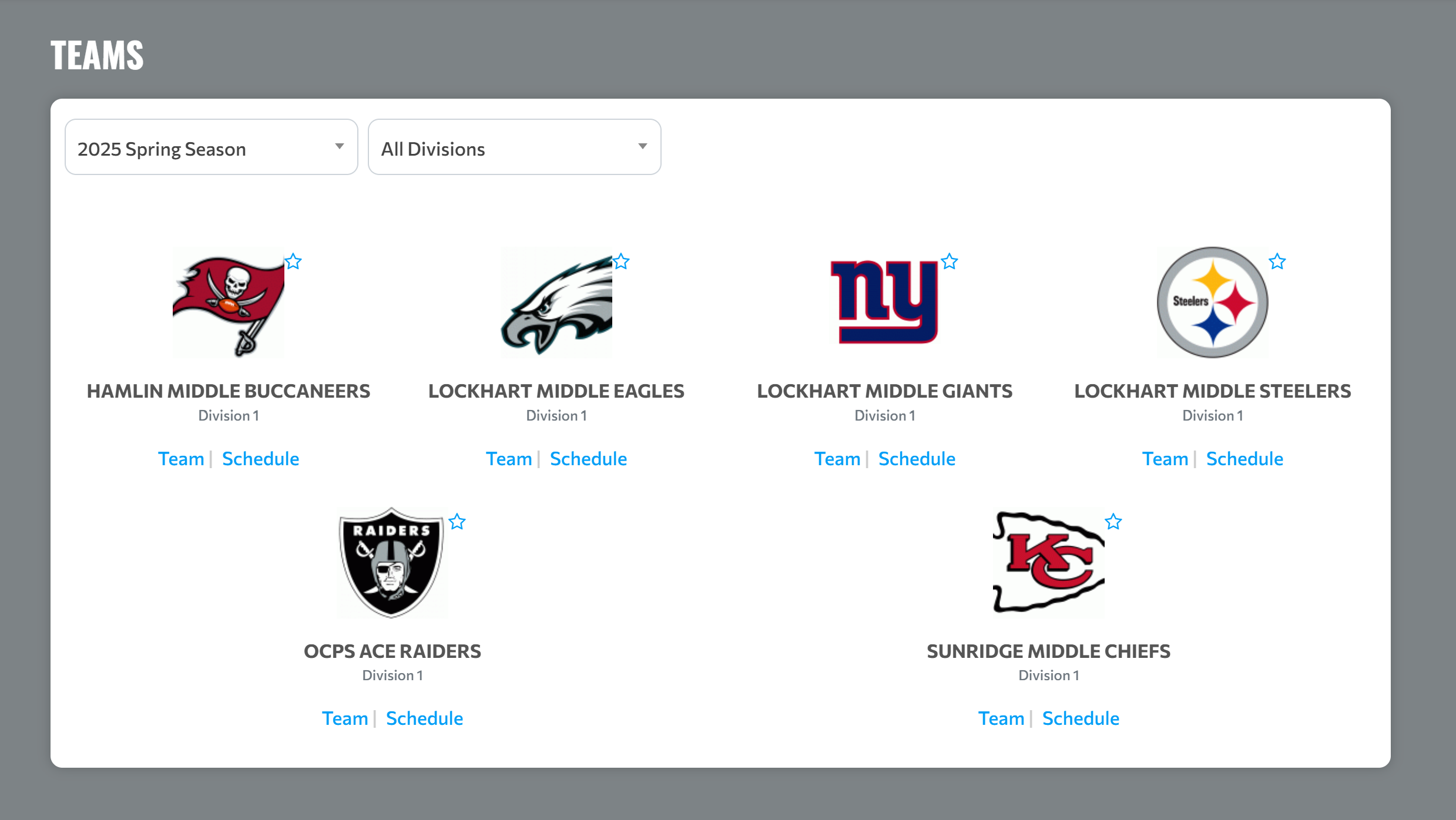The image size is (1456, 820).
Task: Open Schedule link for Lockhart Middle Eagles
Action: tap(588, 459)
